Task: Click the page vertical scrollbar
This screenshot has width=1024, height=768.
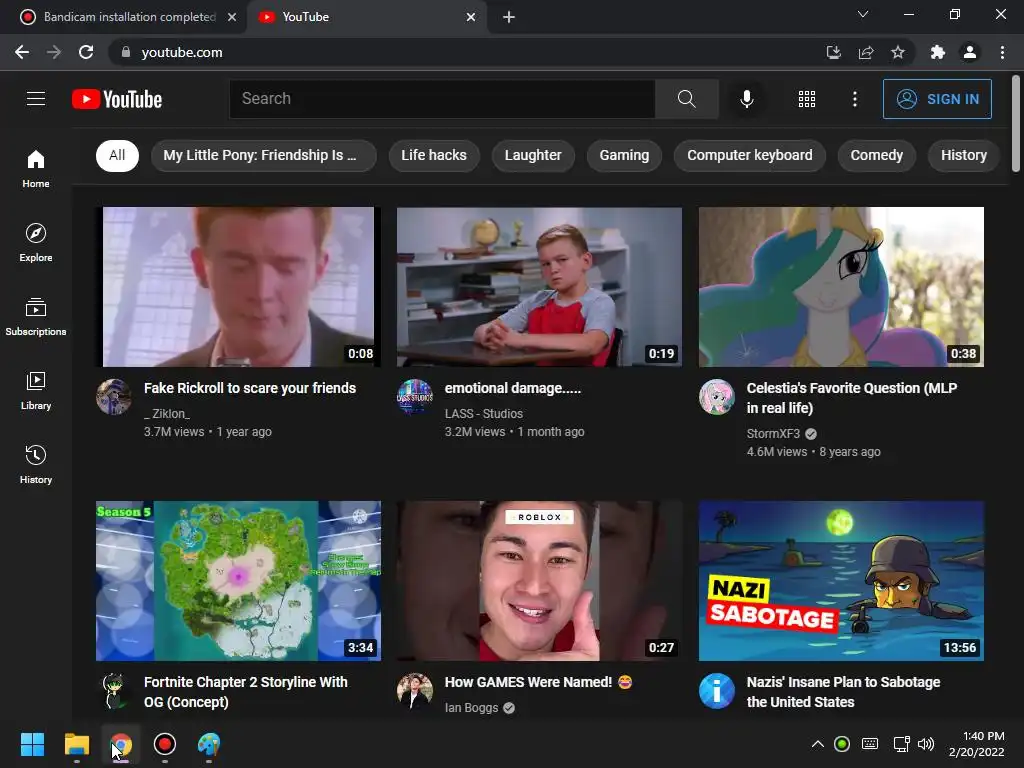Action: [1016, 124]
